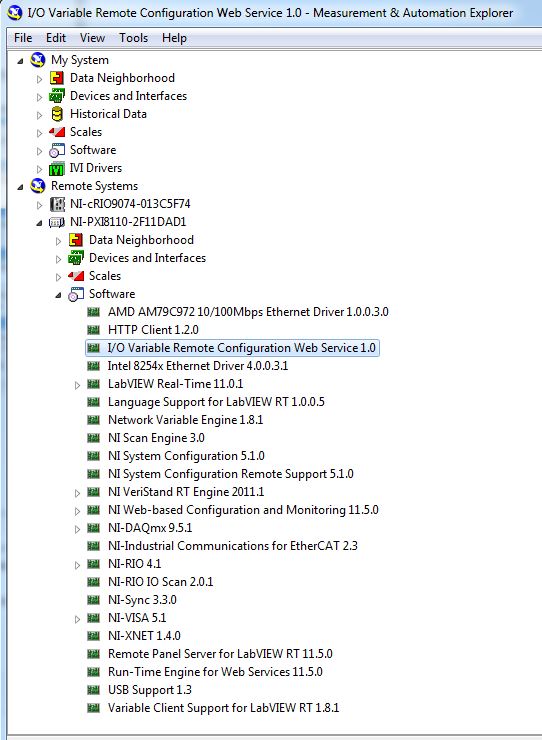Screen dimensions: 542x740
Task: Expand the IVI Drivers node
Action: 39,168
